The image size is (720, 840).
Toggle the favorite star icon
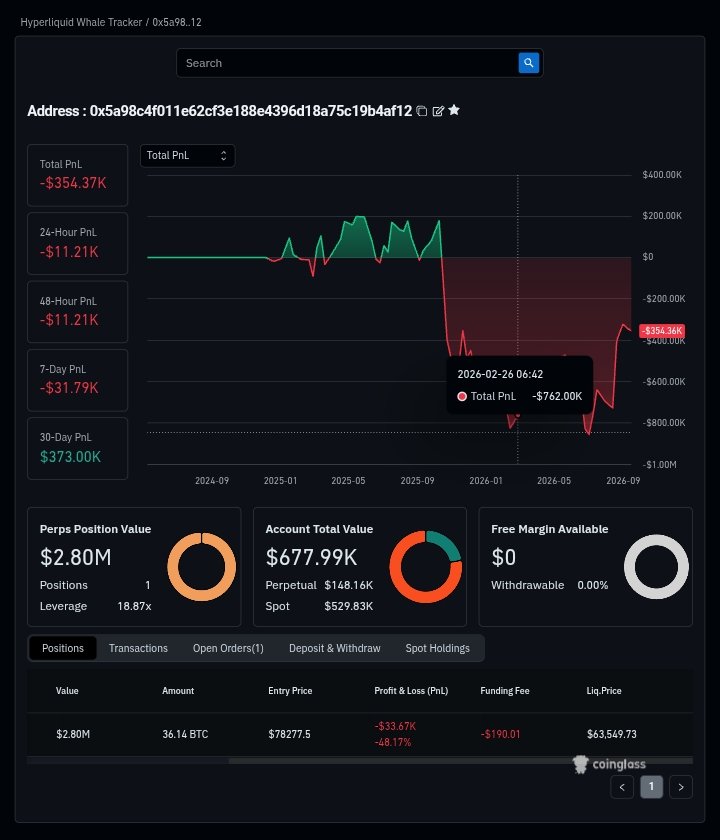coord(454,110)
